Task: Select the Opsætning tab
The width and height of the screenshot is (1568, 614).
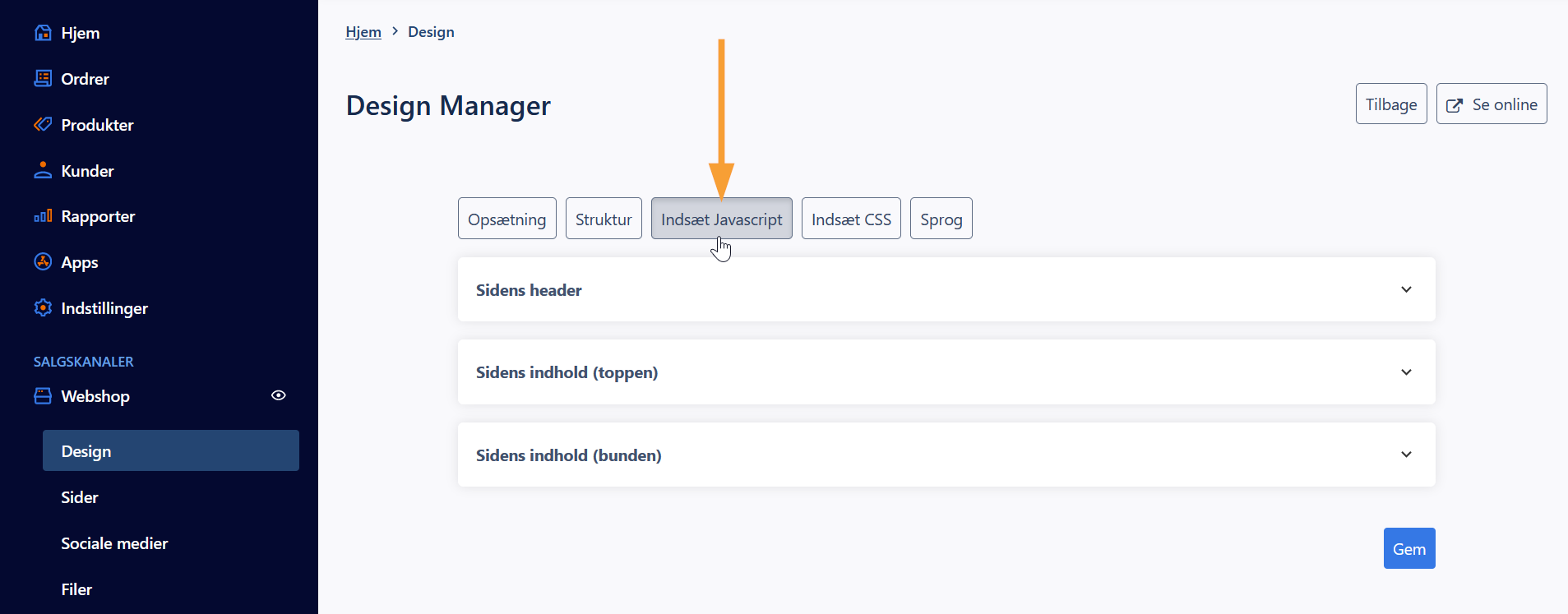Action: pos(506,219)
